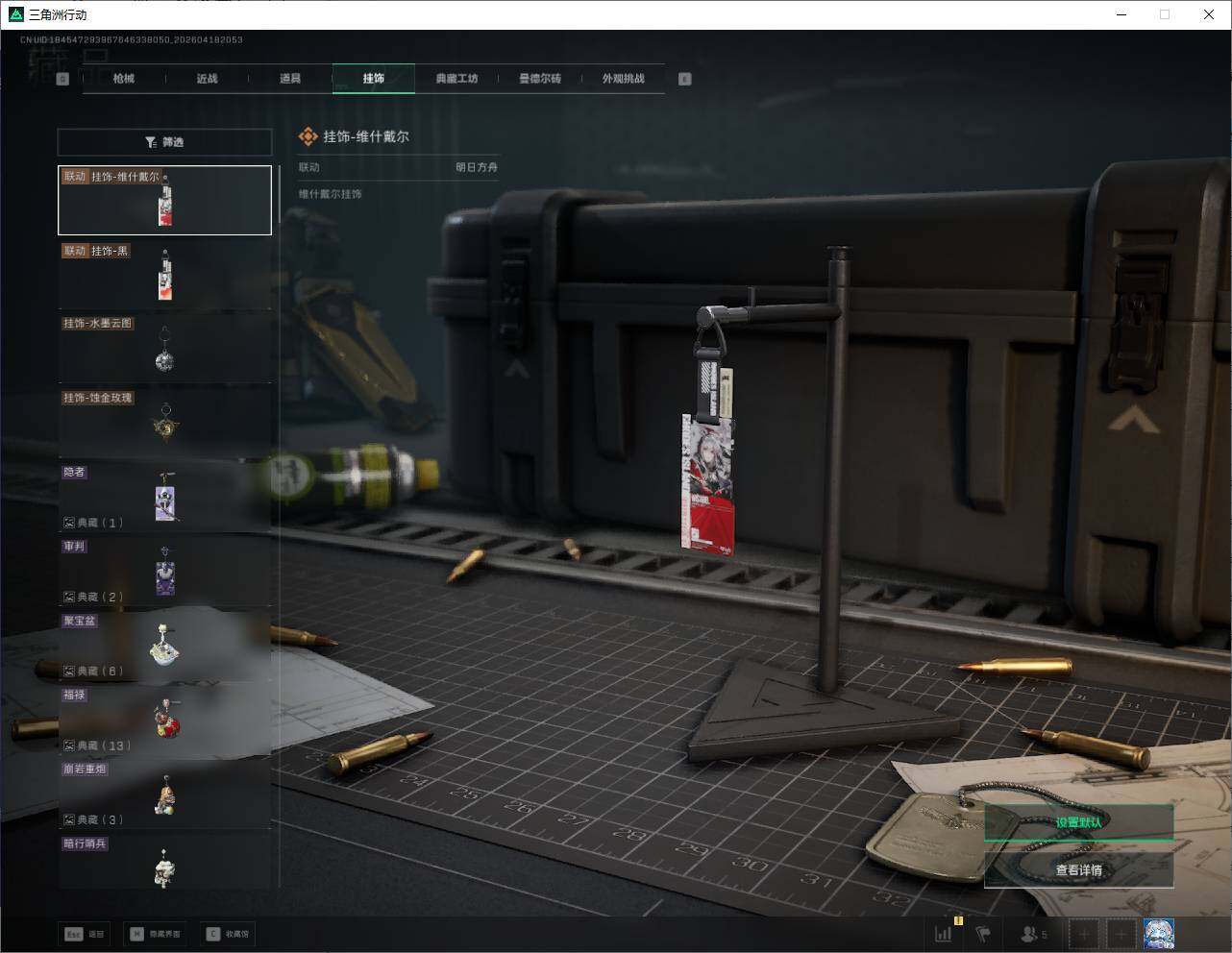Viewport: 1232px width, 953px height.
Task: Open the 外观挑战 tab
Action: (x=623, y=79)
